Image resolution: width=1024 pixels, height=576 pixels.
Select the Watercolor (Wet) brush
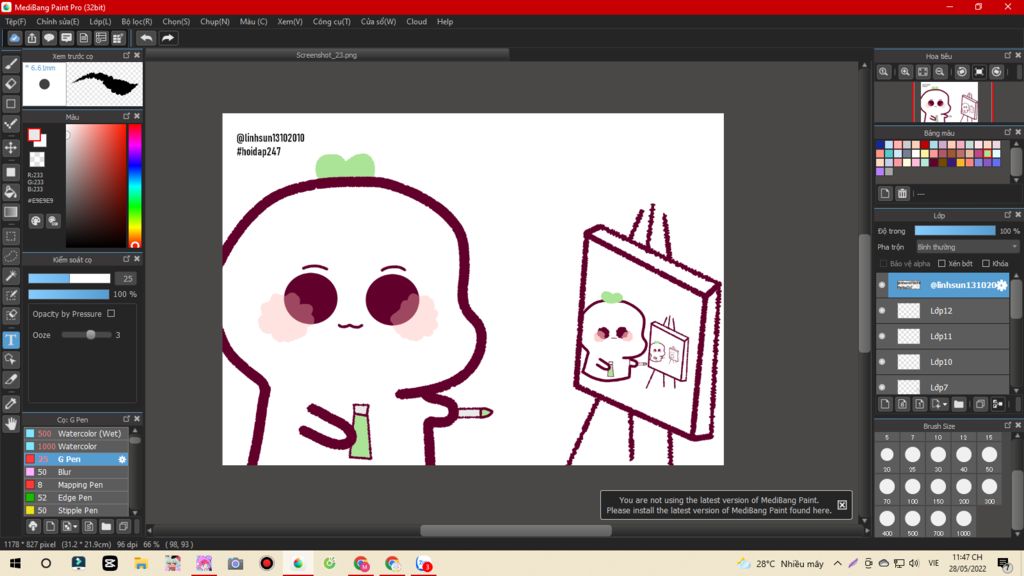(76, 434)
